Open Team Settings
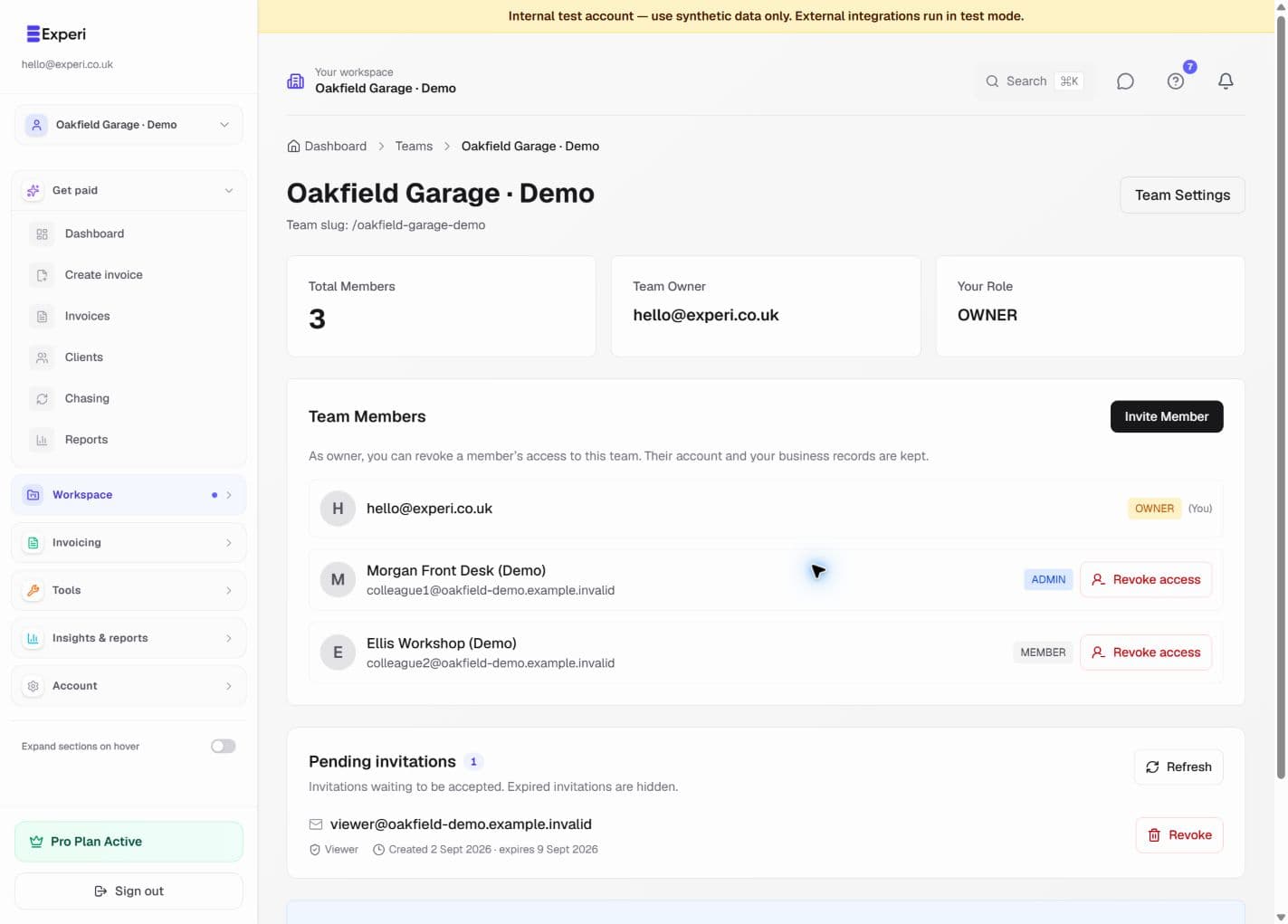 1182,195
